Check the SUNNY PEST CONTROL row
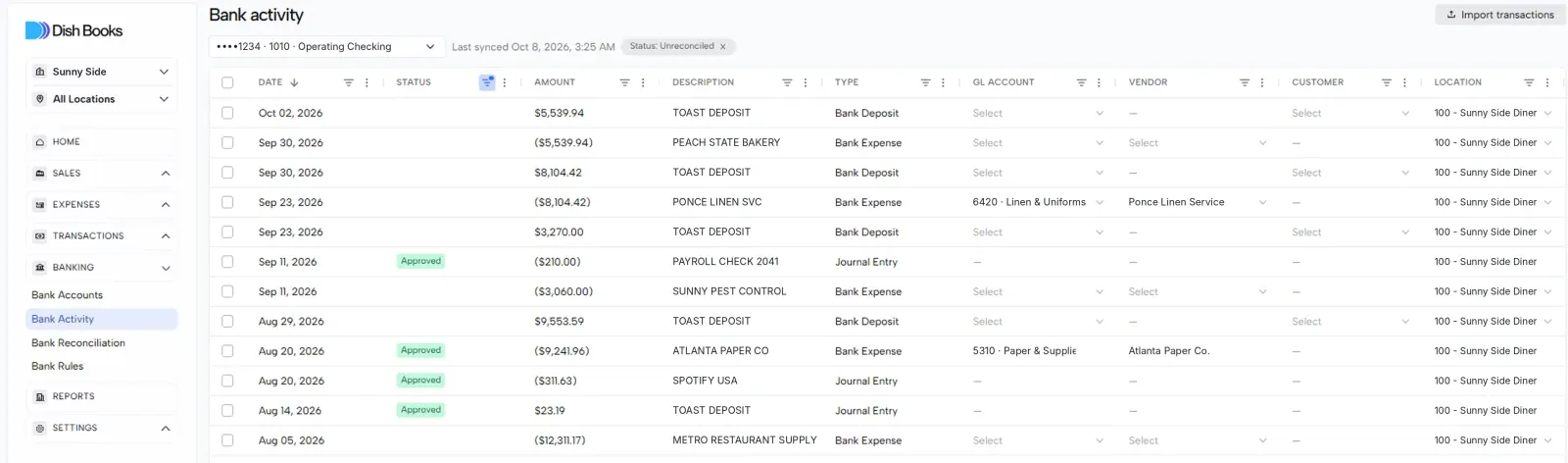The width and height of the screenshot is (1568, 463). [227, 291]
